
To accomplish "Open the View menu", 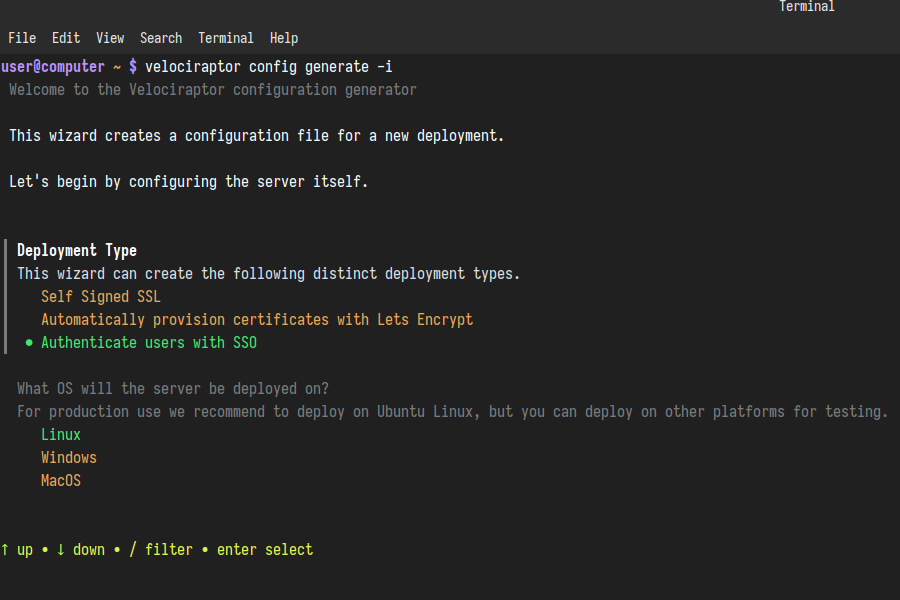I will pos(110,38).
